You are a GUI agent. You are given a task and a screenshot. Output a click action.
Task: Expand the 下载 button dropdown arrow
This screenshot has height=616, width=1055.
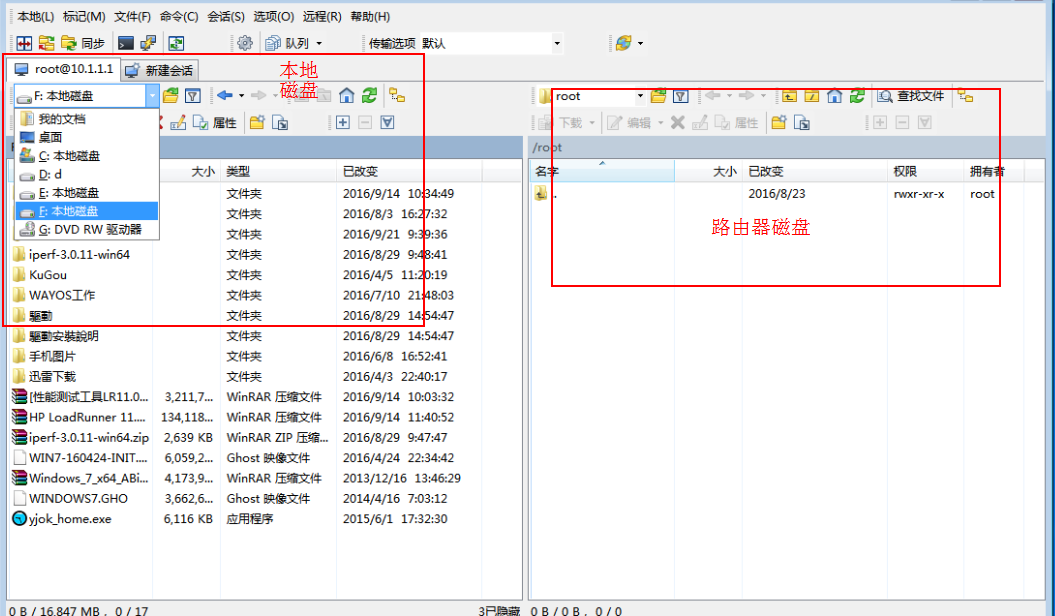(x=591, y=124)
